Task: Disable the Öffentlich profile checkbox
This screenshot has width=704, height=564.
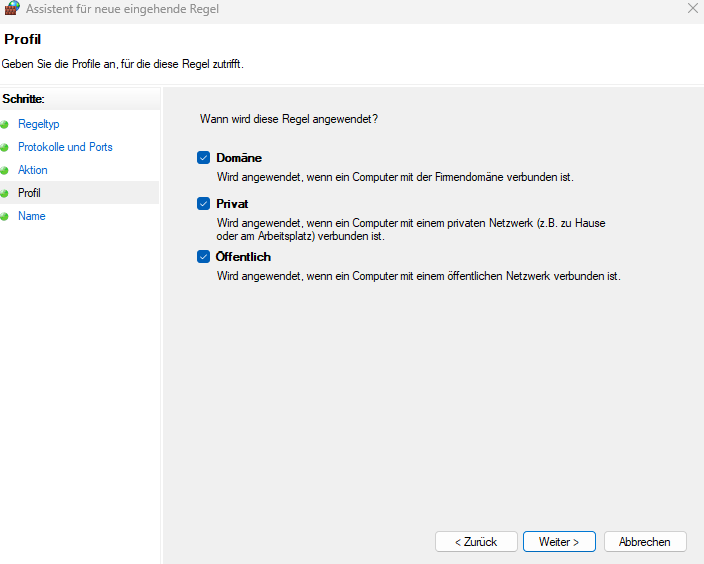Action: [x=204, y=257]
